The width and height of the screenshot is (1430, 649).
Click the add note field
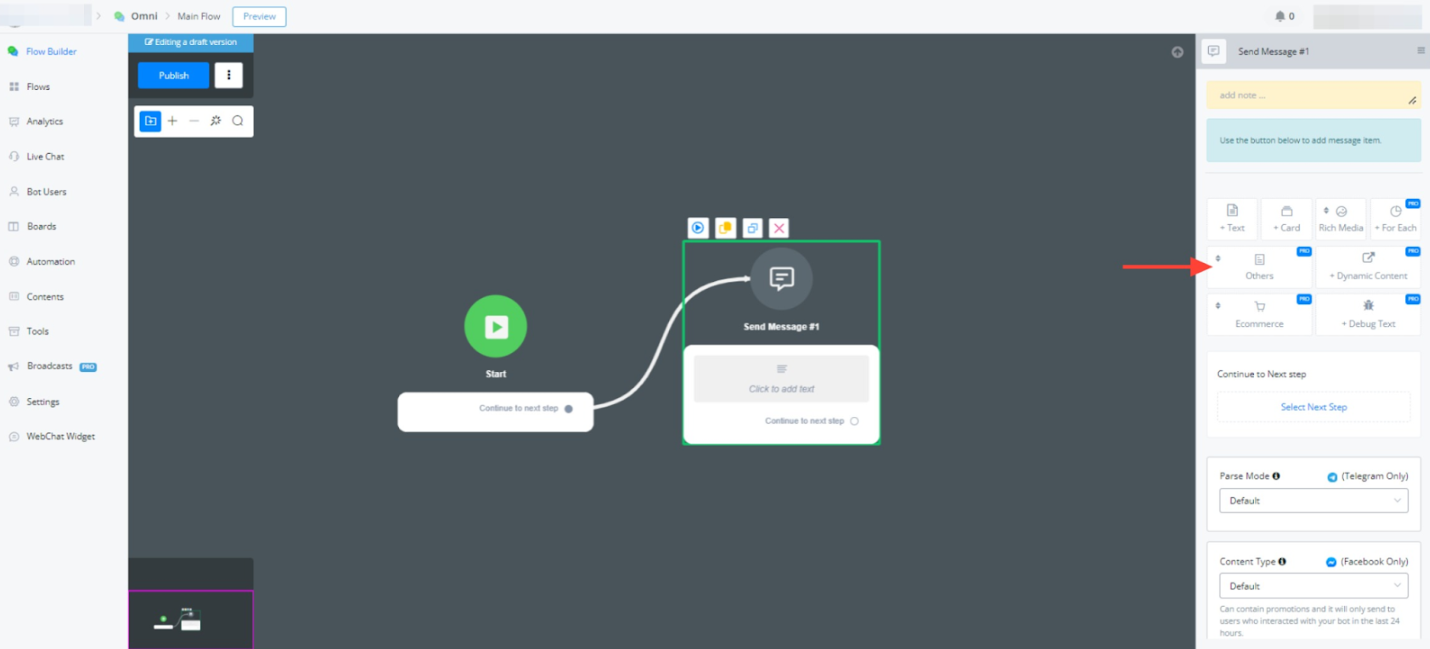click(x=1312, y=96)
